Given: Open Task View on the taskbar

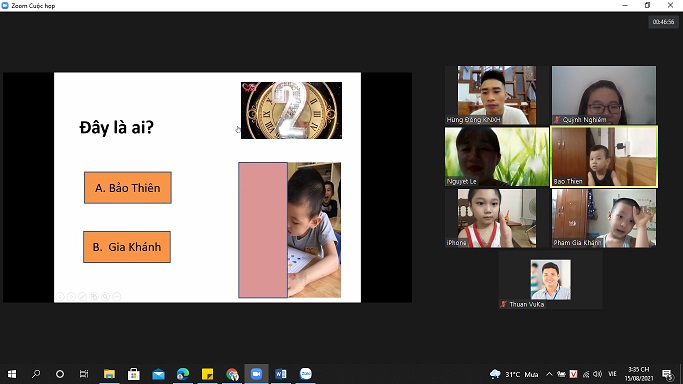Looking at the screenshot, I should (84, 374).
